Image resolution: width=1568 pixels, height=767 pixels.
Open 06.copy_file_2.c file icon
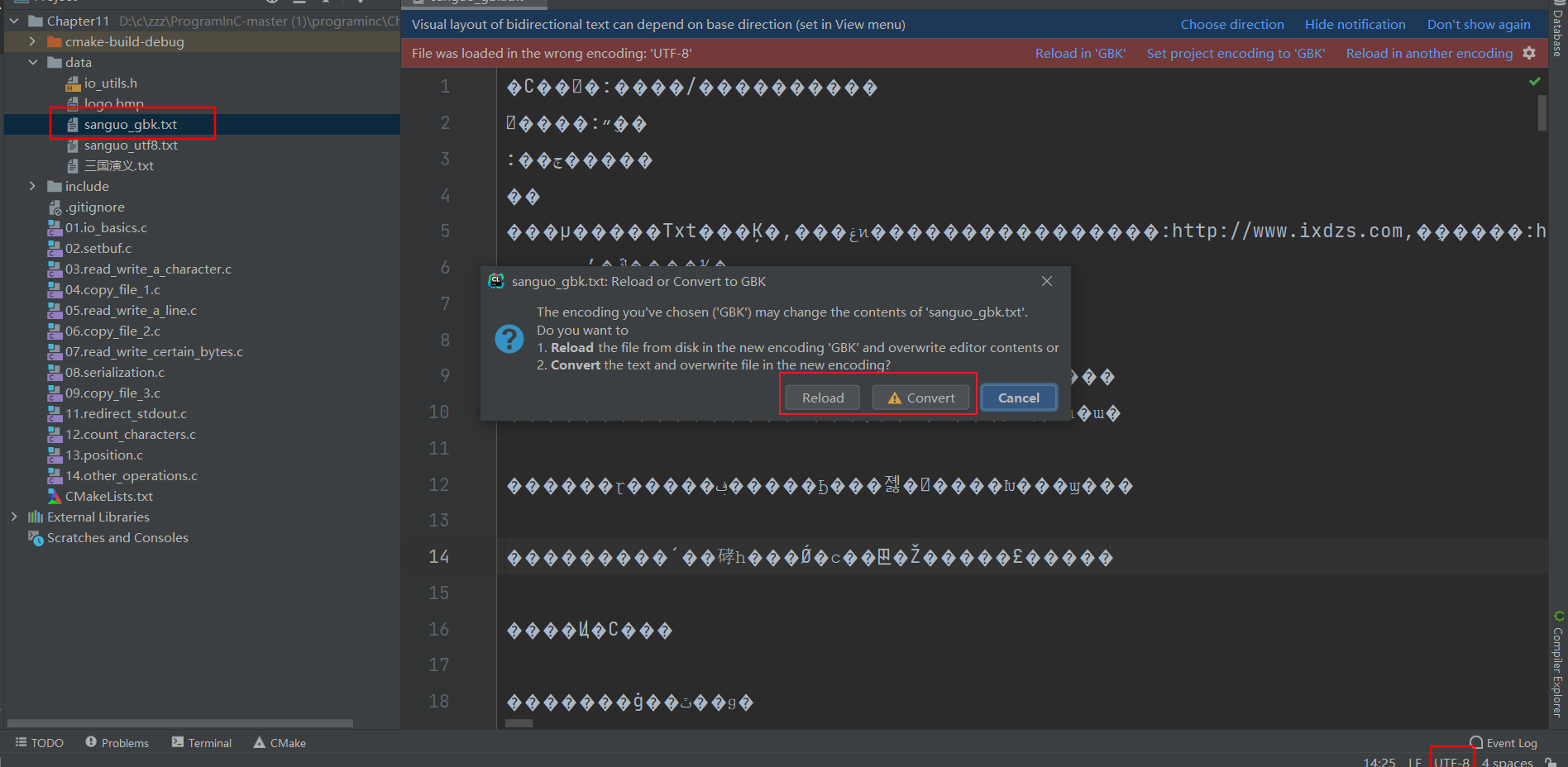point(55,331)
